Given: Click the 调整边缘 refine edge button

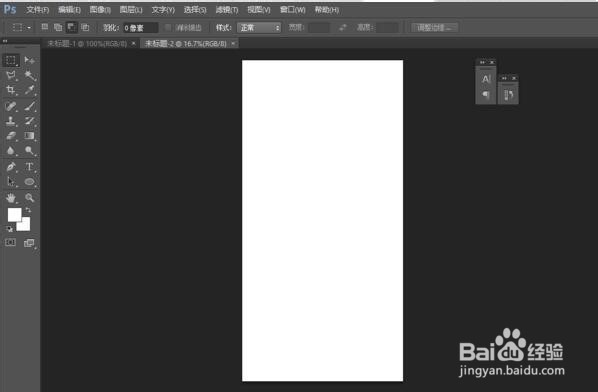Looking at the screenshot, I should [x=434, y=27].
